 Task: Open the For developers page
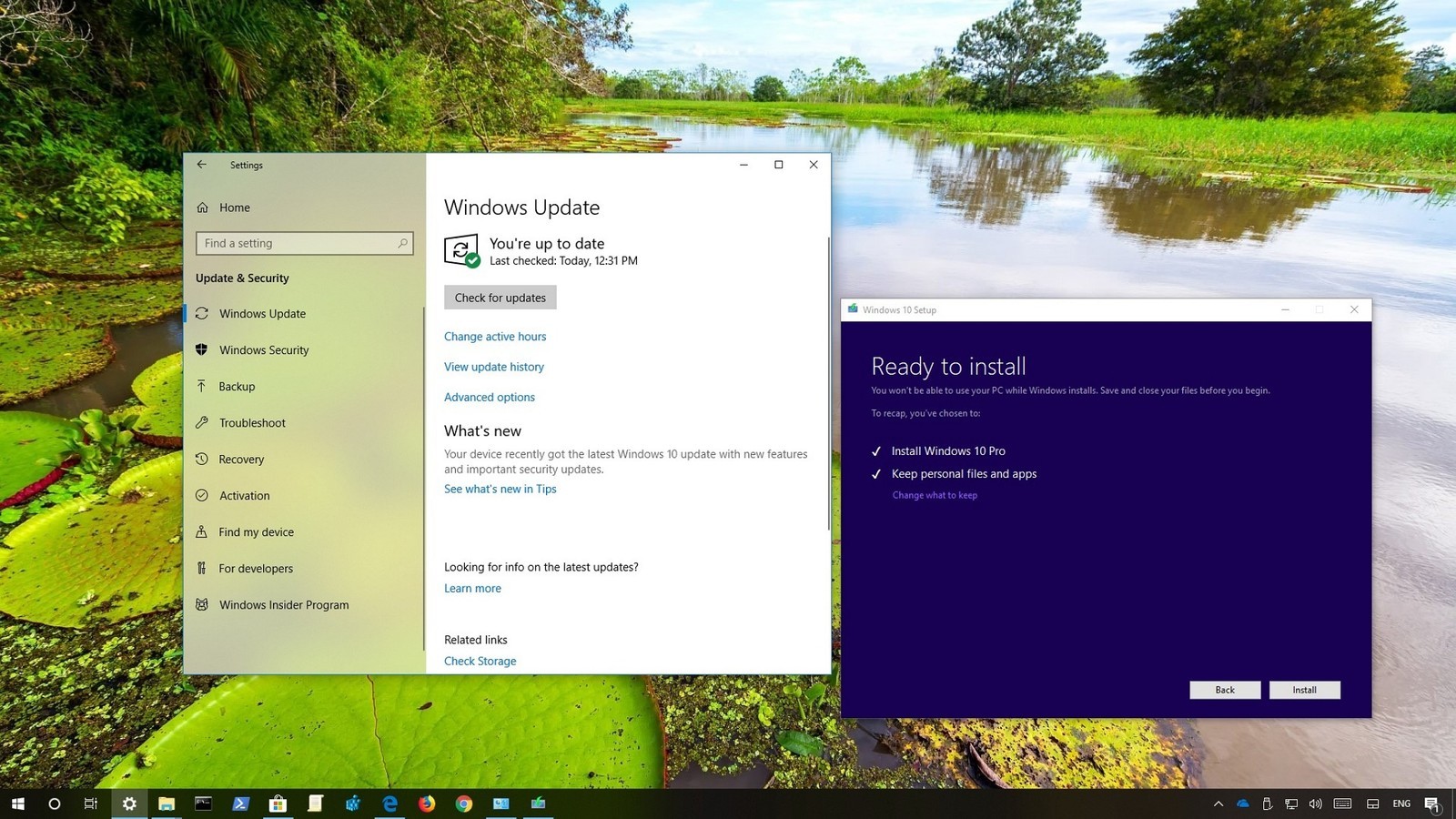(x=256, y=568)
